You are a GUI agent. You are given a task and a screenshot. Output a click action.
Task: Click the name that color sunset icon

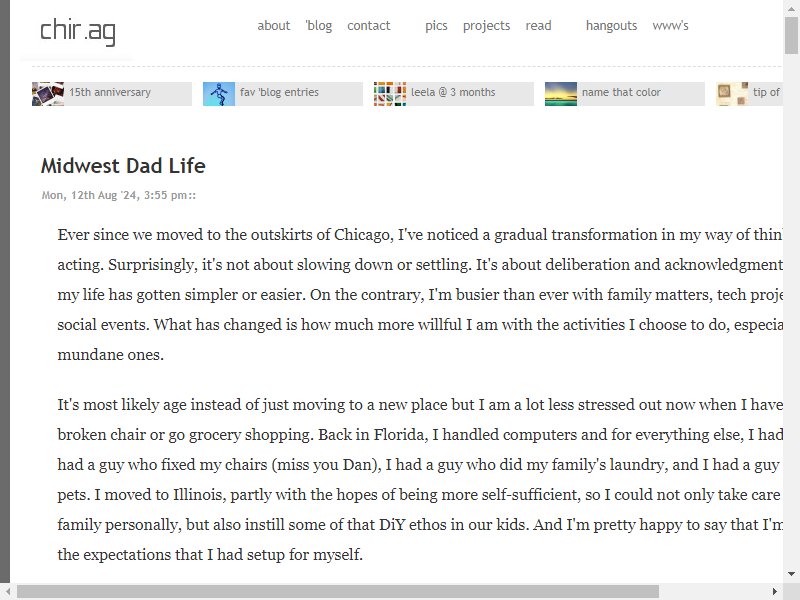561,94
